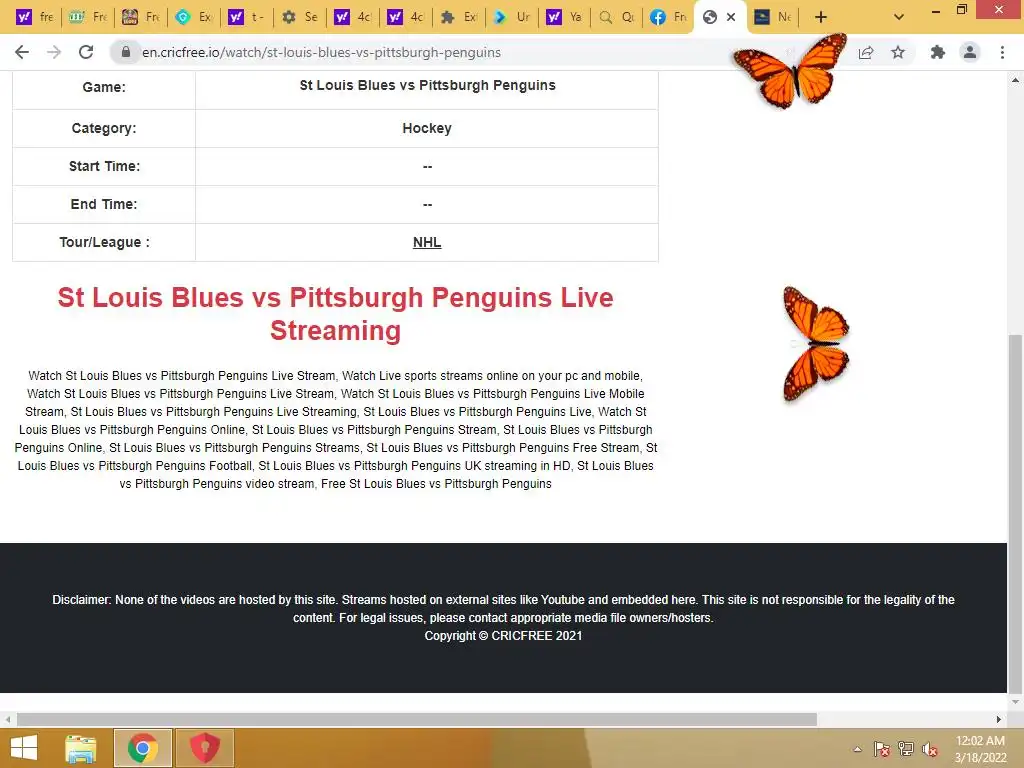Open the NHL league link

pos(427,242)
